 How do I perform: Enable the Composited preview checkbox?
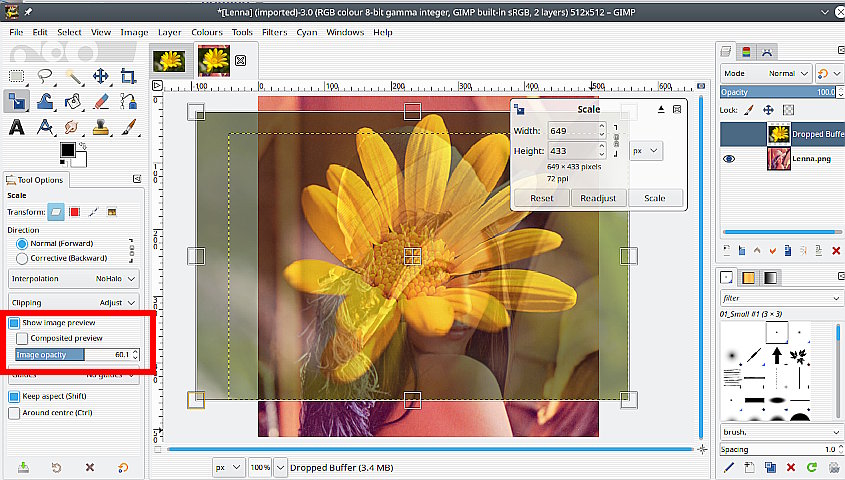coord(22,339)
